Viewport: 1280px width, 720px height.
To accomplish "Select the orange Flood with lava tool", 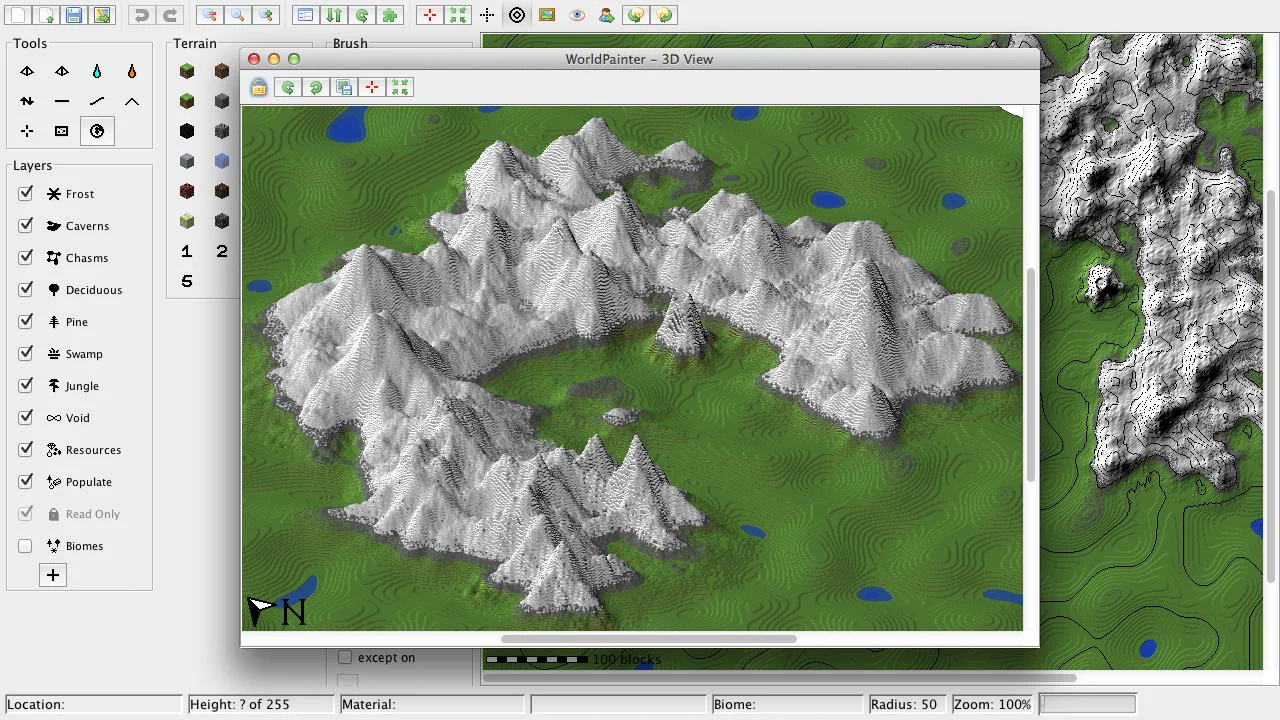I will coord(132,72).
